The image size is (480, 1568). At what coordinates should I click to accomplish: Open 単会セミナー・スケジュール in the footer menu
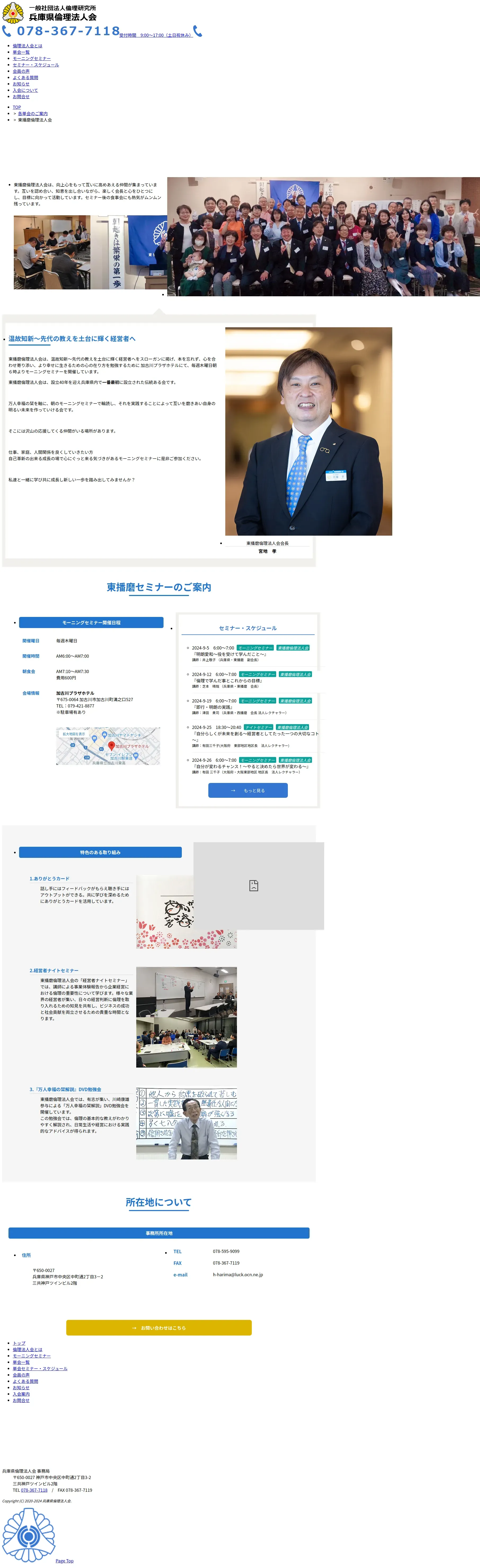click(40, 1369)
